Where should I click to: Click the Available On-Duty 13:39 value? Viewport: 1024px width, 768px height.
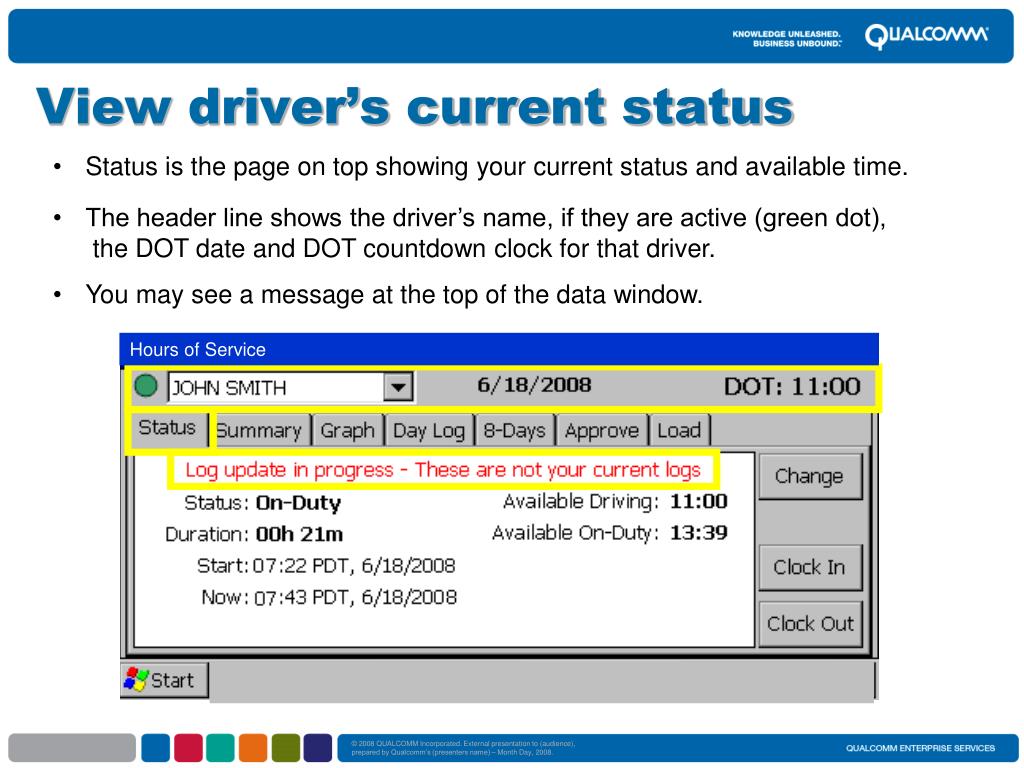click(699, 533)
